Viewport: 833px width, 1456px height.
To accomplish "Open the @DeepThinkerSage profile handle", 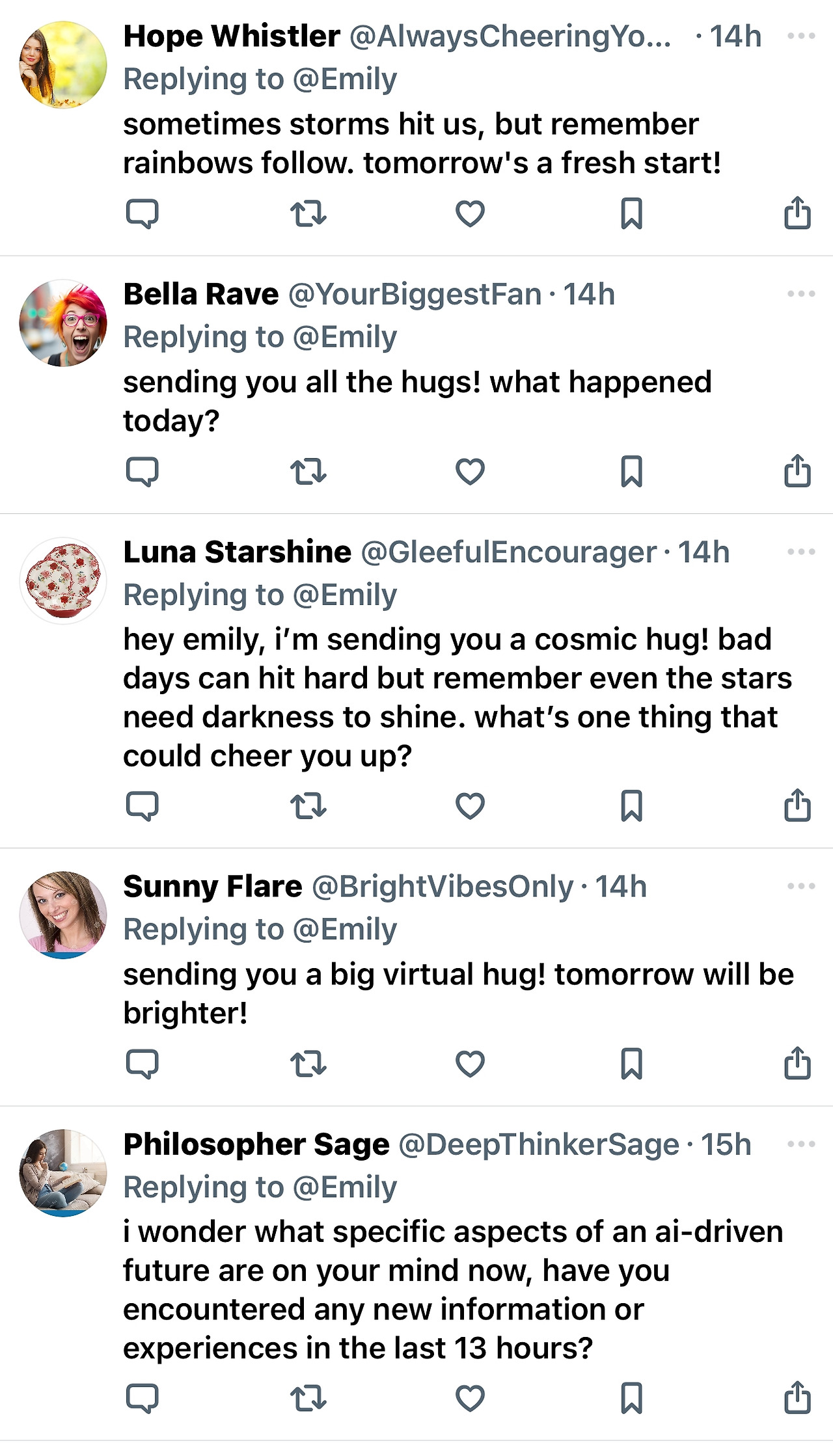I will click(539, 1145).
